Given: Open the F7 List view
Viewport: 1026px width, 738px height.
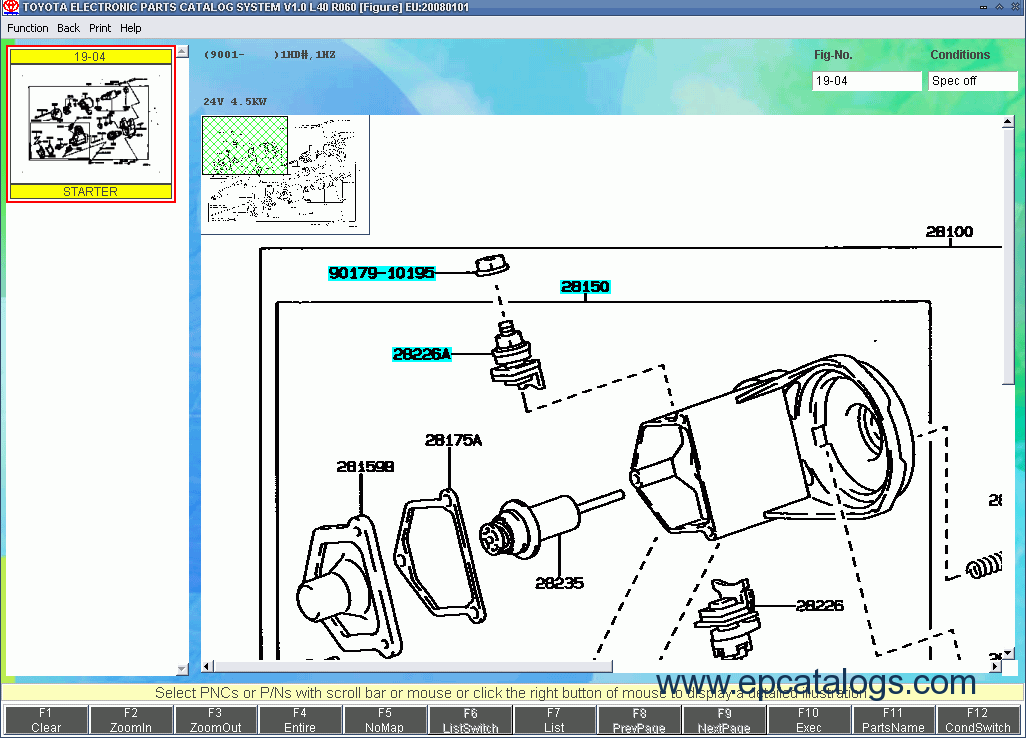Looking at the screenshot, I should point(554,720).
